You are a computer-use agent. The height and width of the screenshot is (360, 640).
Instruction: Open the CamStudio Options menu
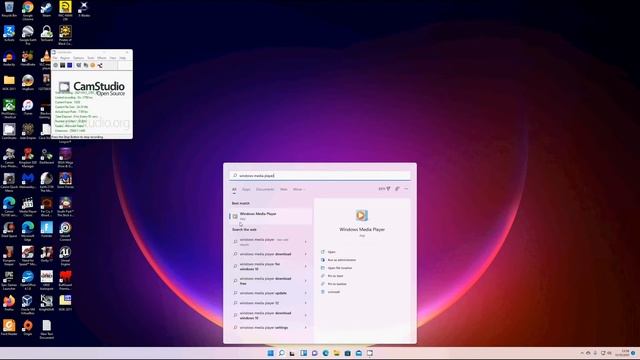click(x=78, y=58)
